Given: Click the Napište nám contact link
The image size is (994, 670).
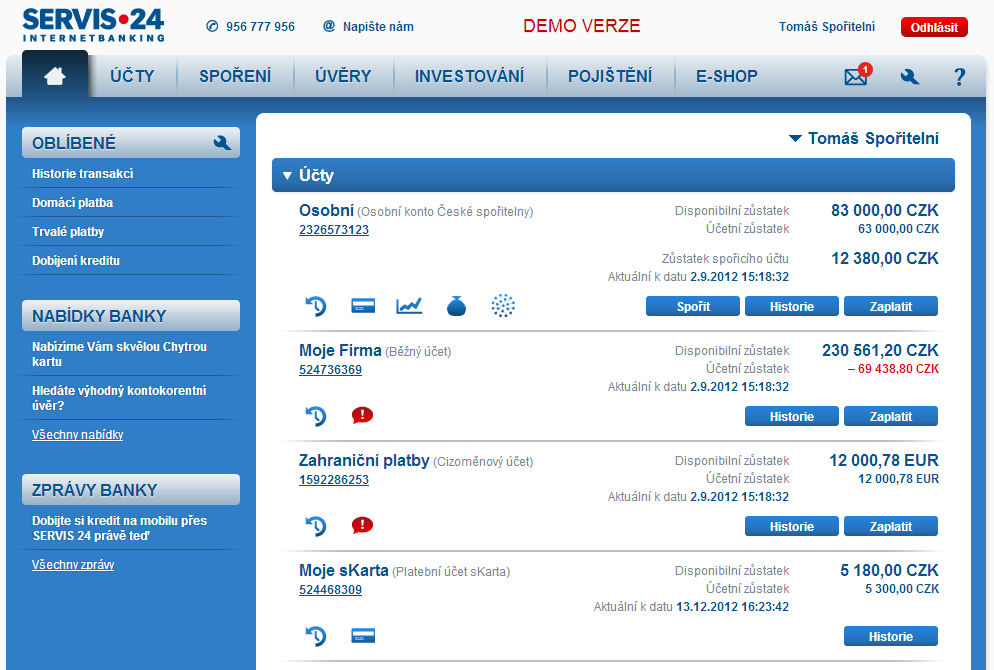Looking at the screenshot, I should (378, 27).
